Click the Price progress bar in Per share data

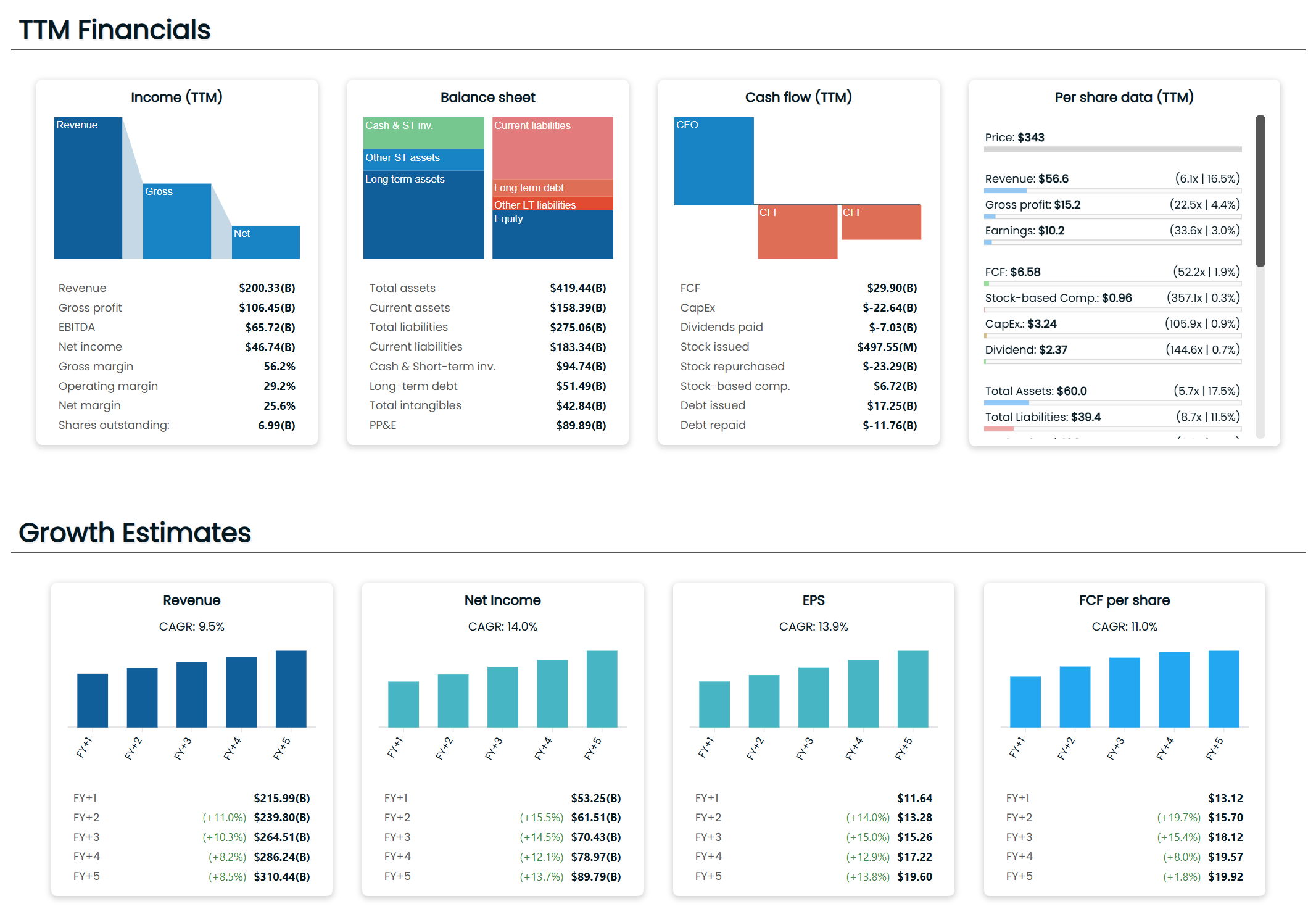tap(1112, 149)
